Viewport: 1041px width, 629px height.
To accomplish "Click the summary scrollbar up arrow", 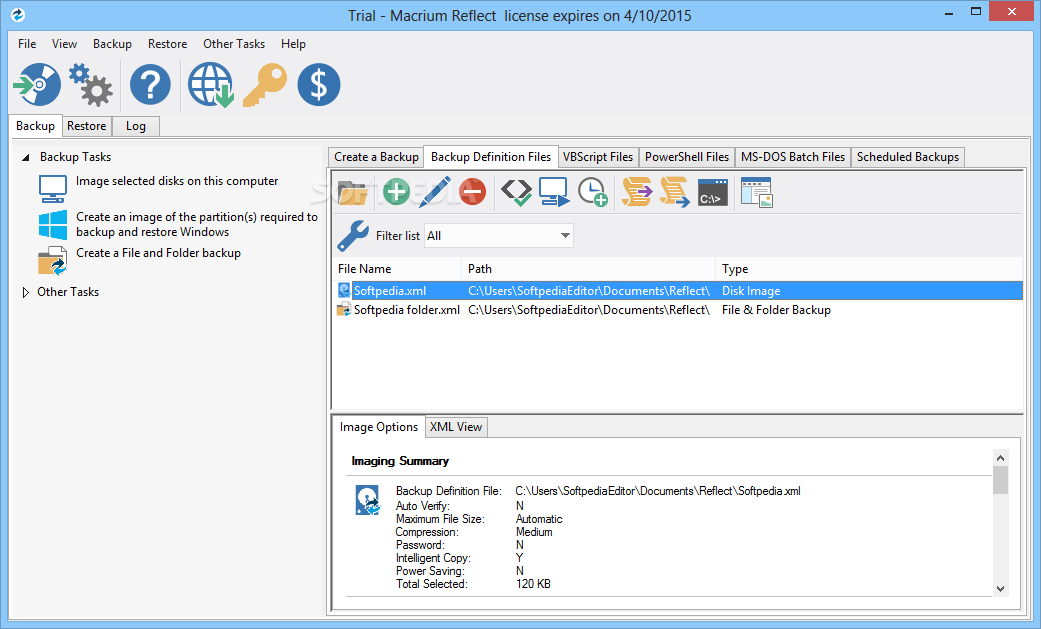I will click(1001, 458).
